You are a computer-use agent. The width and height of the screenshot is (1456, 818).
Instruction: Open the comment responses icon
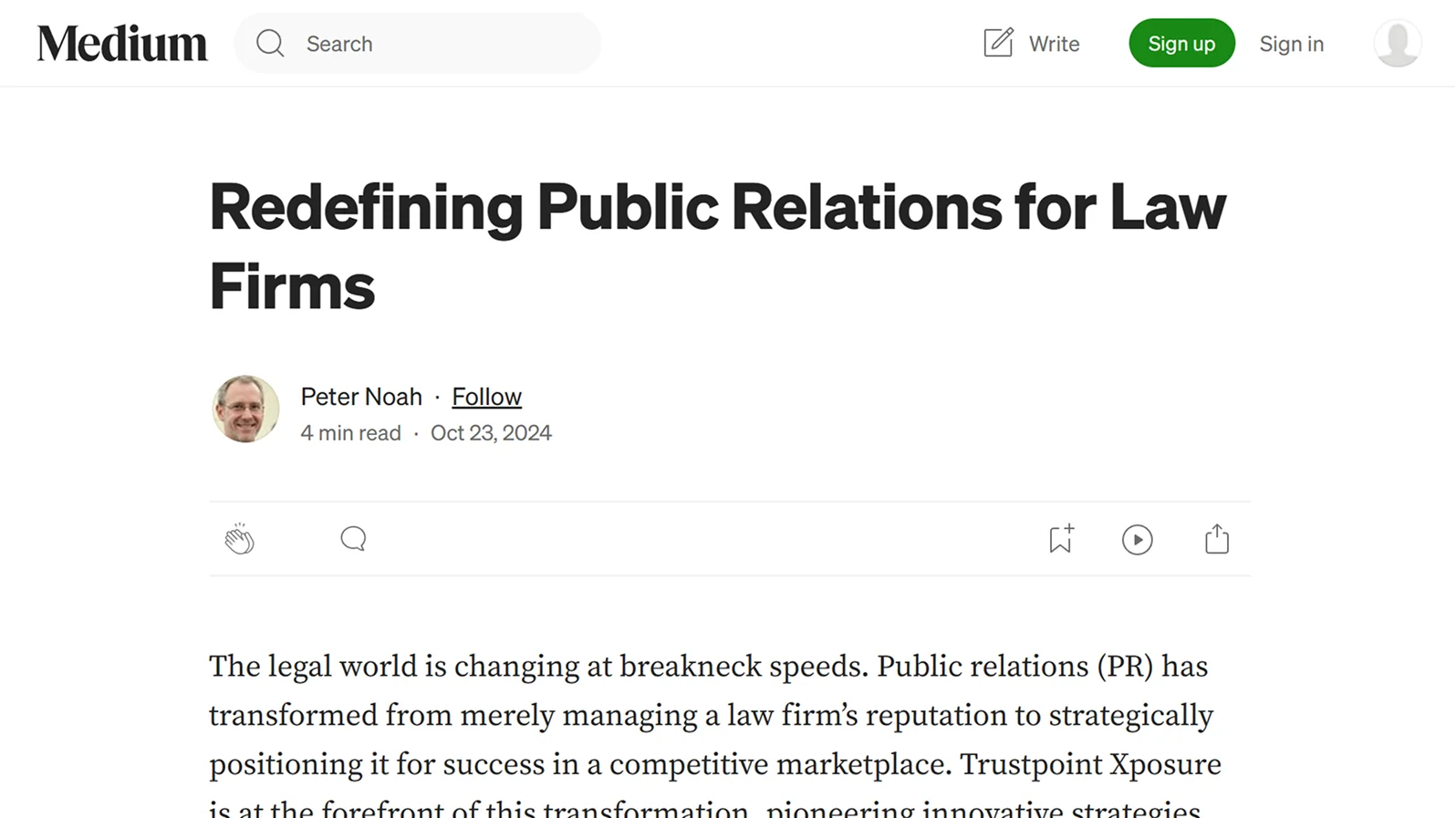click(x=353, y=539)
